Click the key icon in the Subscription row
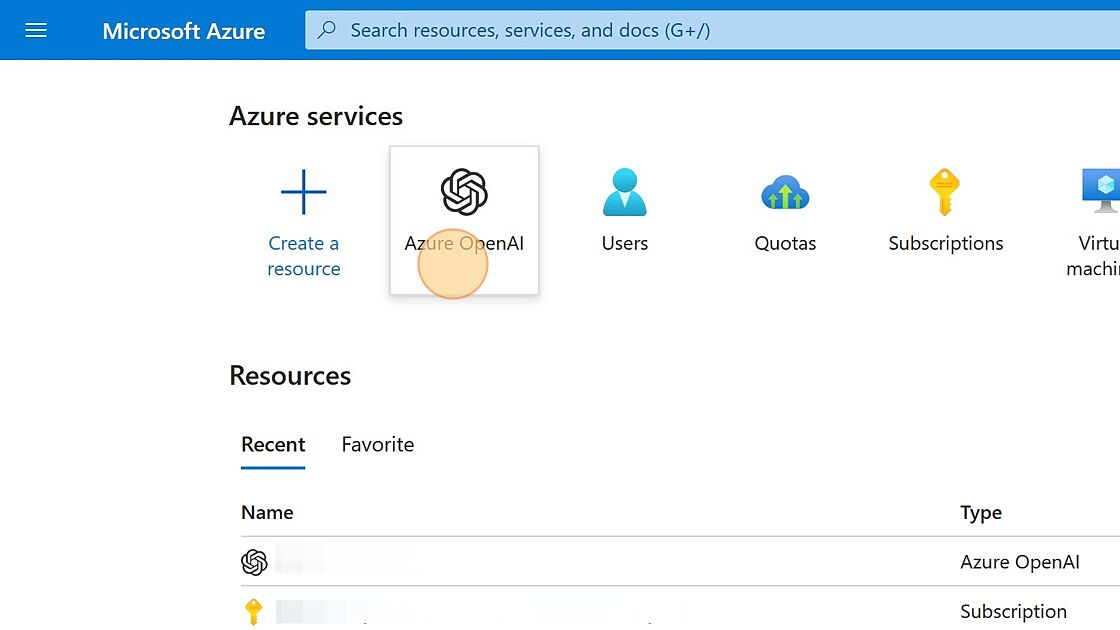1120x630 pixels. pyautogui.click(x=254, y=612)
